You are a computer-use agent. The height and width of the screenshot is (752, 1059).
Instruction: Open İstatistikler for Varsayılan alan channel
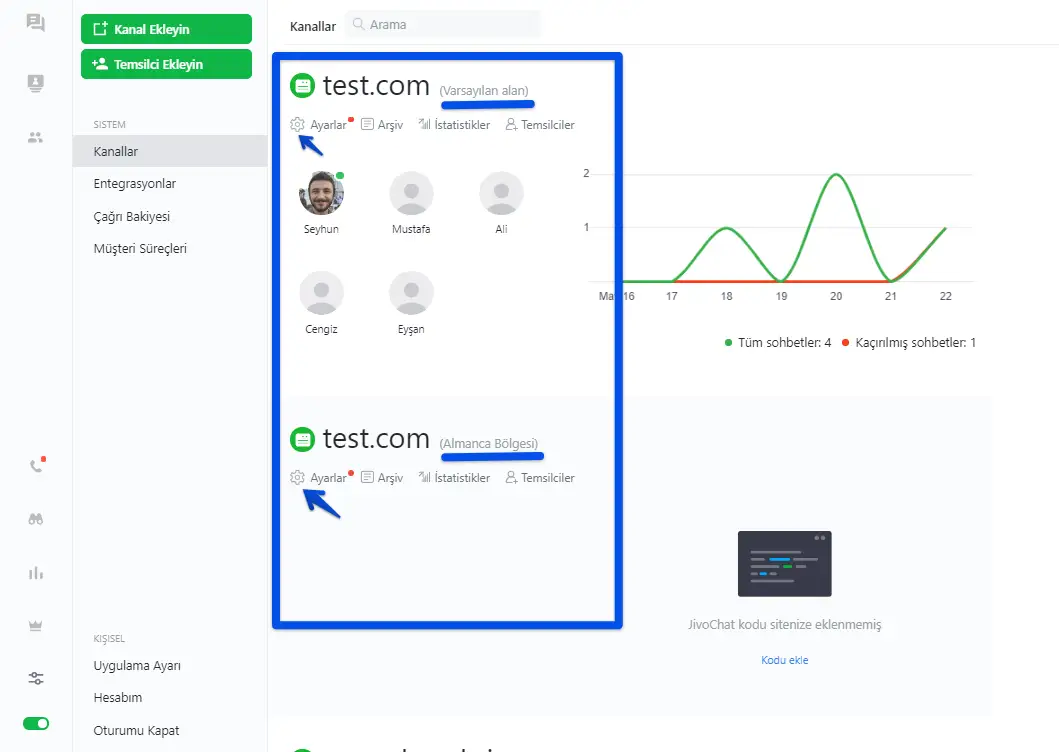coord(462,125)
